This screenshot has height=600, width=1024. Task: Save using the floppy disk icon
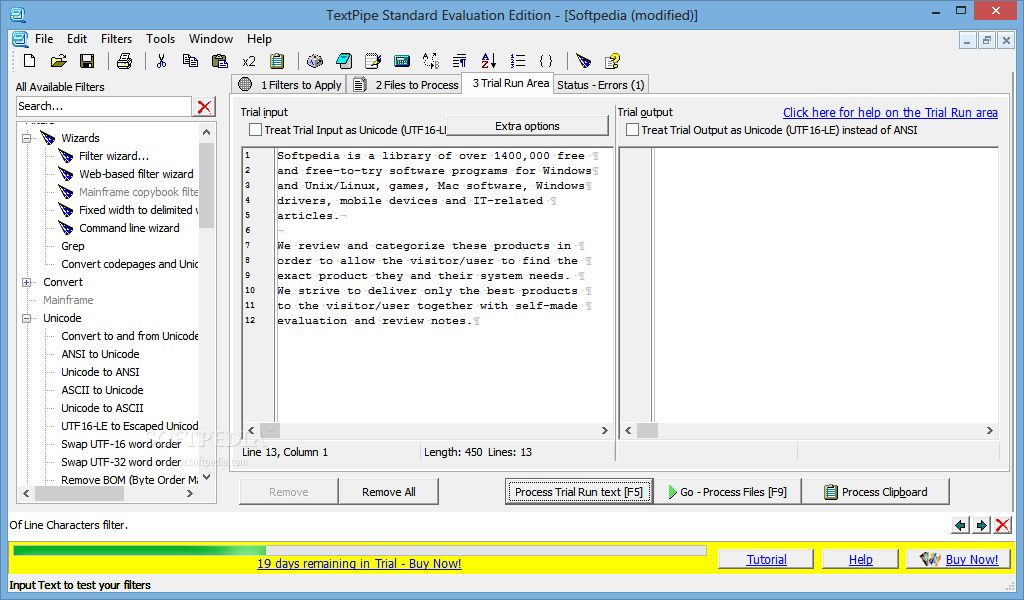(x=87, y=61)
